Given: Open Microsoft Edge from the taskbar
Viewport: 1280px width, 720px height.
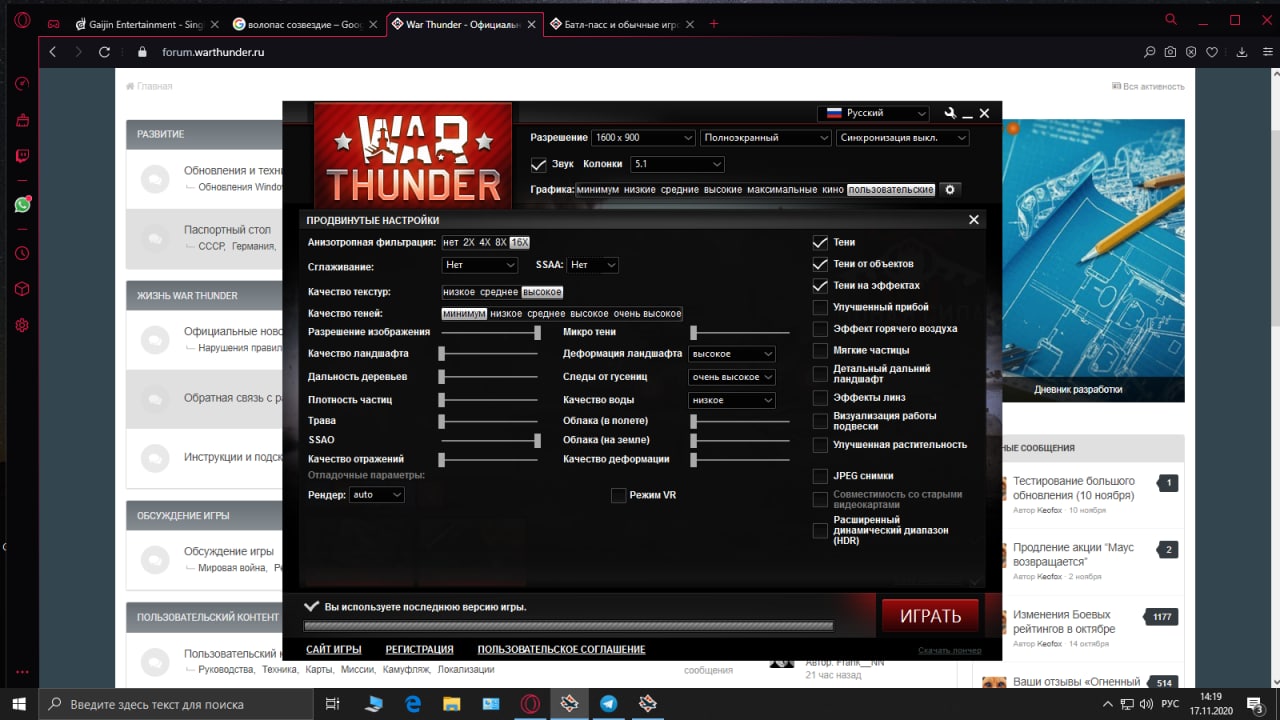Looking at the screenshot, I should click(x=413, y=704).
